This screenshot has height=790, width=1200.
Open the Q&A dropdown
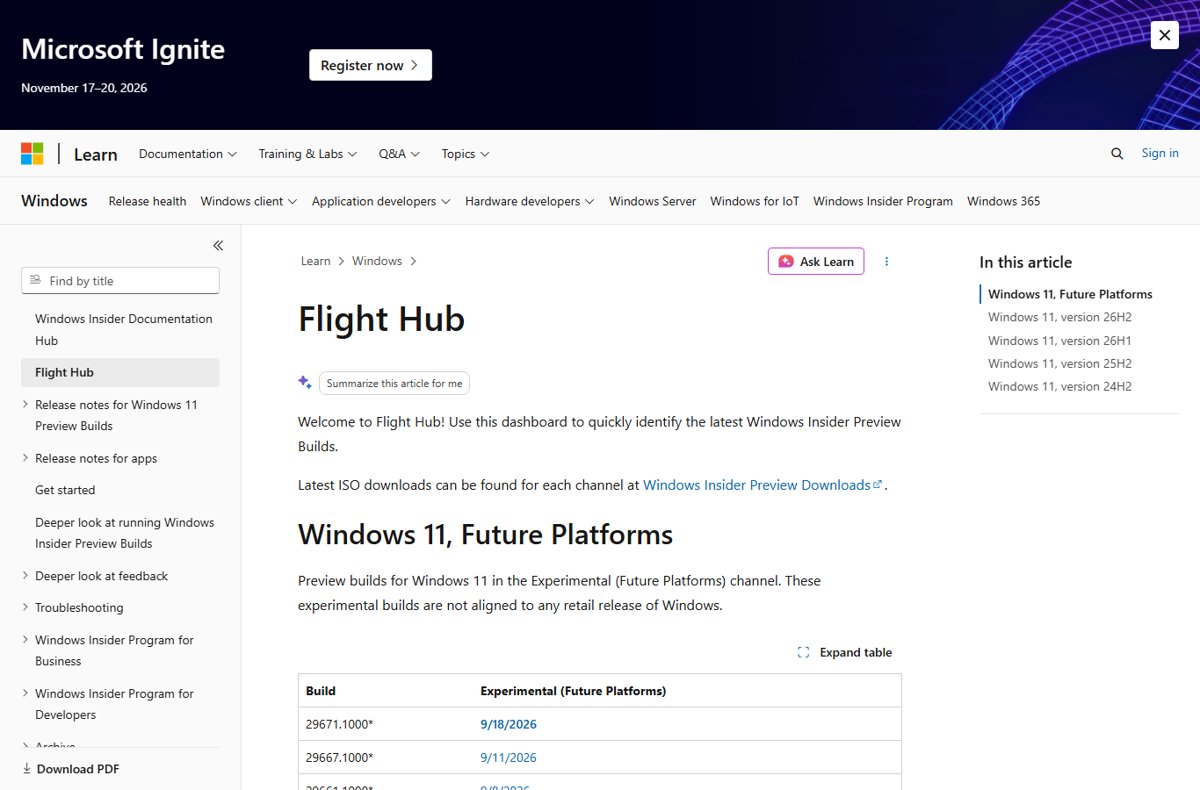pos(399,154)
